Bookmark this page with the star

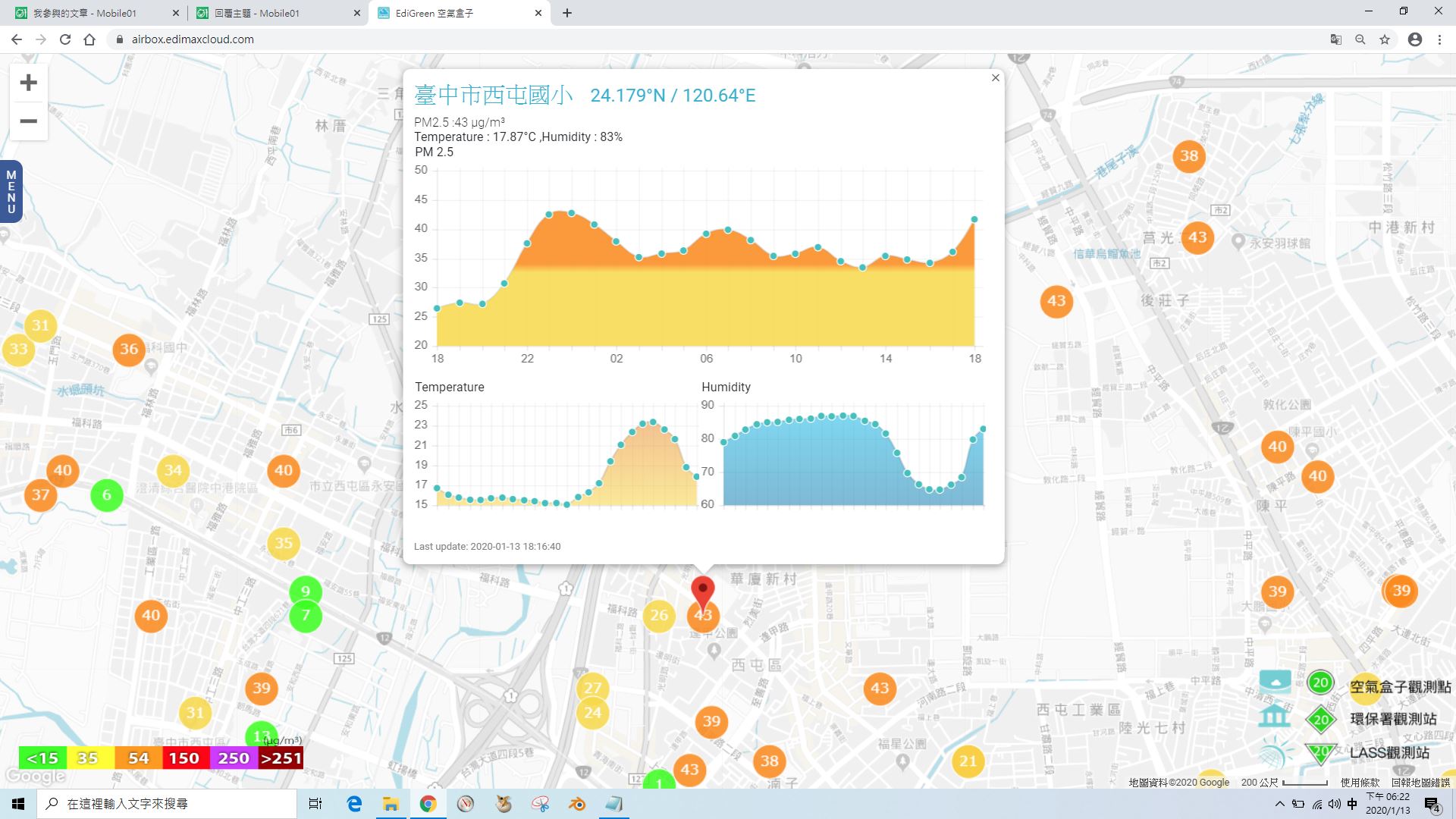click(1385, 39)
